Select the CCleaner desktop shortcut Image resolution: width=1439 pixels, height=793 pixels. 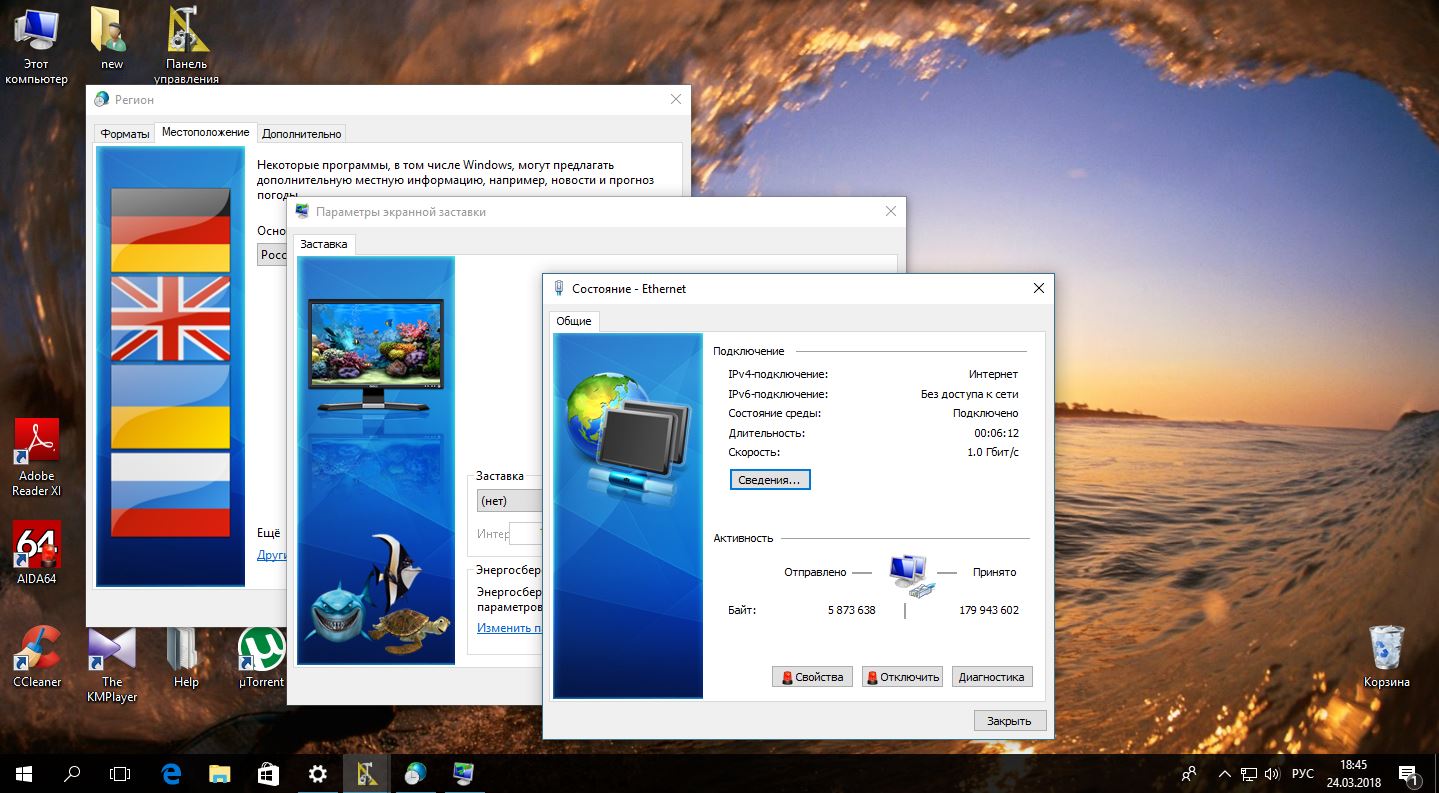pos(36,656)
